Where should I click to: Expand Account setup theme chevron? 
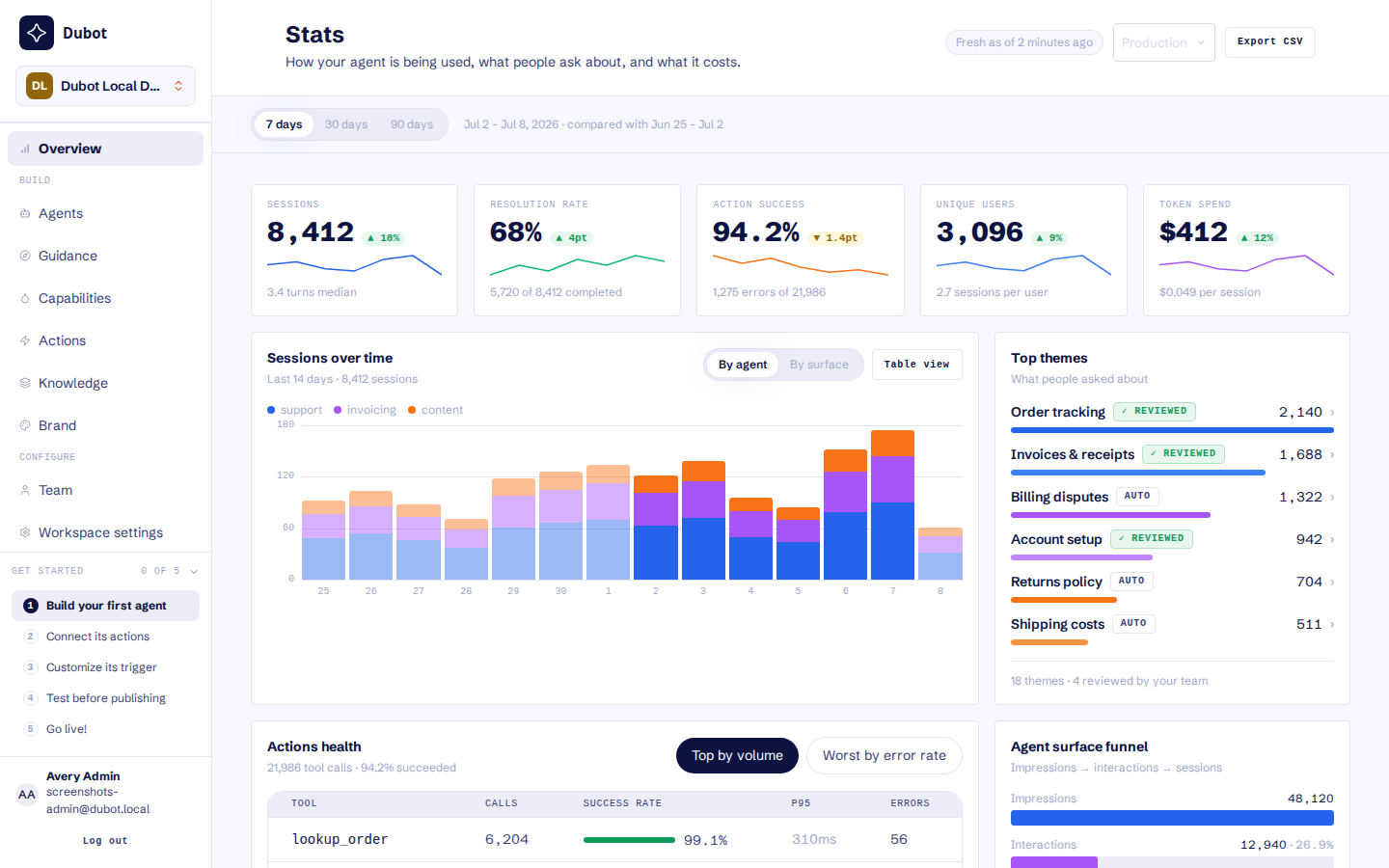click(1332, 540)
